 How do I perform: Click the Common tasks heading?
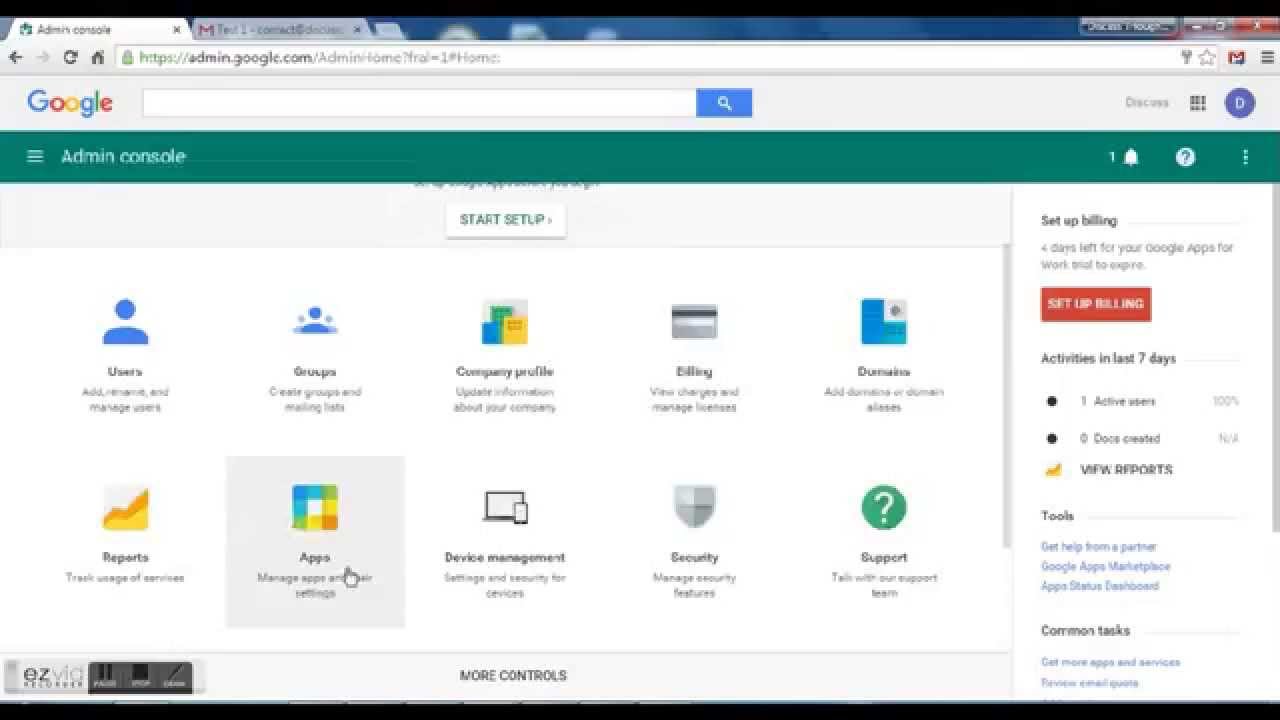(x=1085, y=631)
